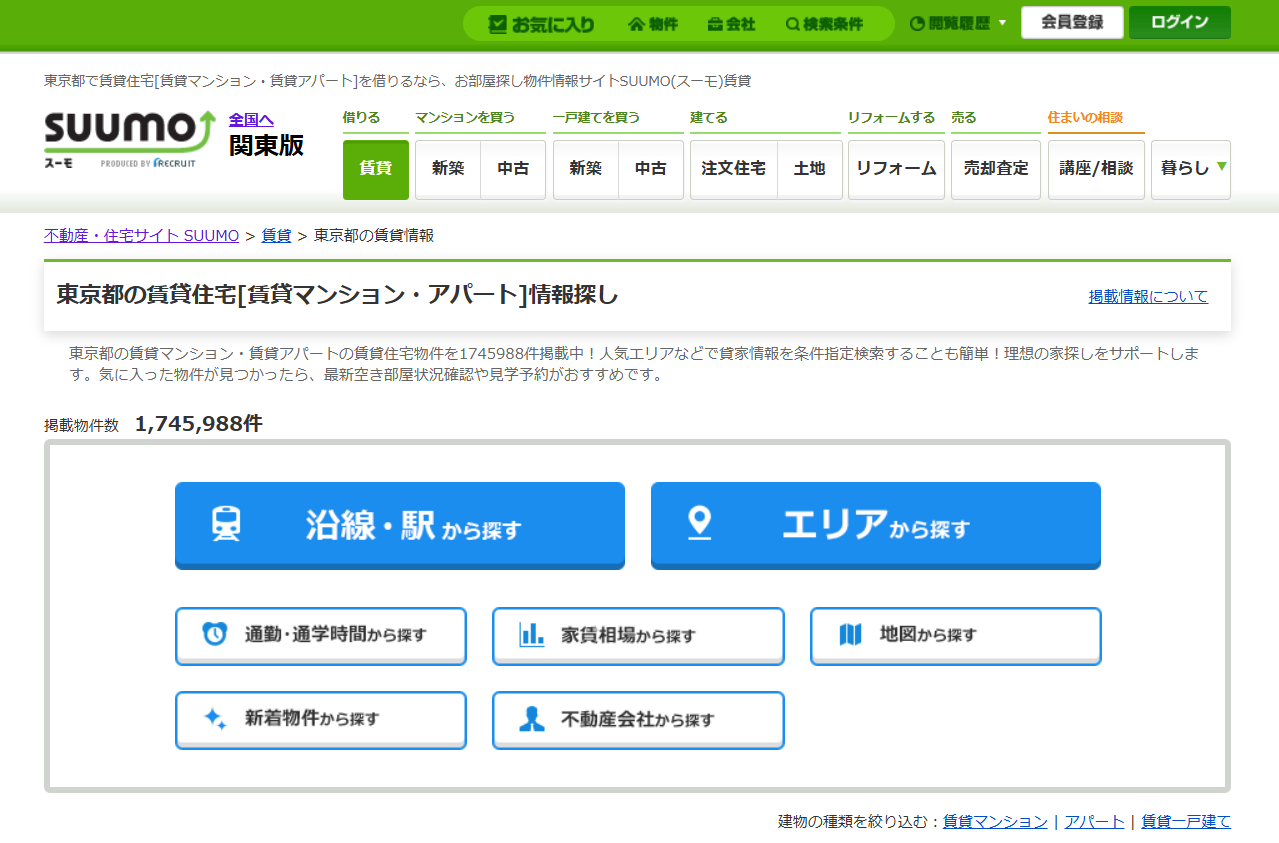Open the お気に入り favorites checkmark item
This screenshot has height=843, width=1279.
541,24
